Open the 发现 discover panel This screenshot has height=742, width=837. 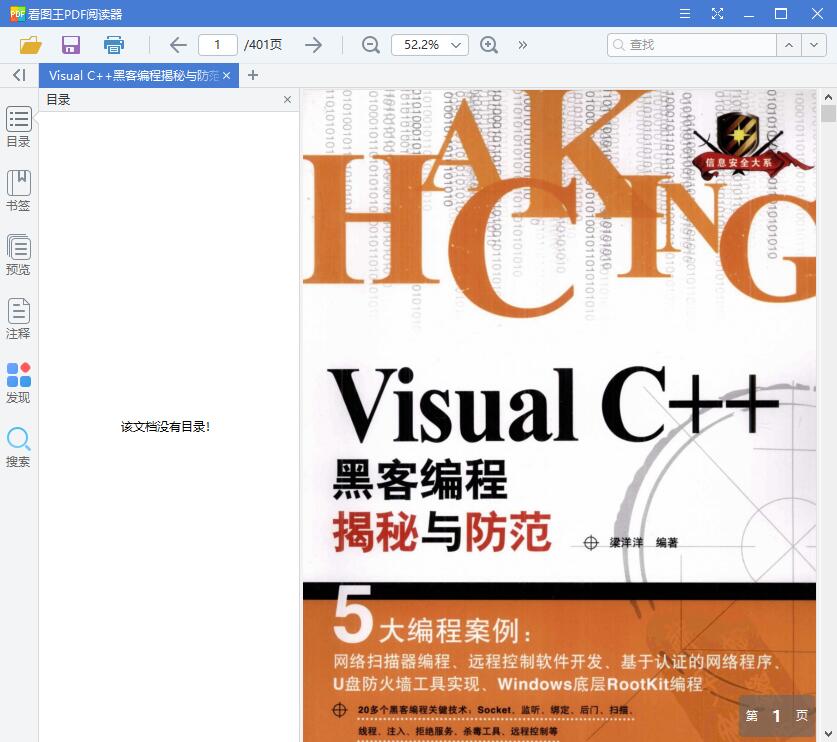point(19,383)
